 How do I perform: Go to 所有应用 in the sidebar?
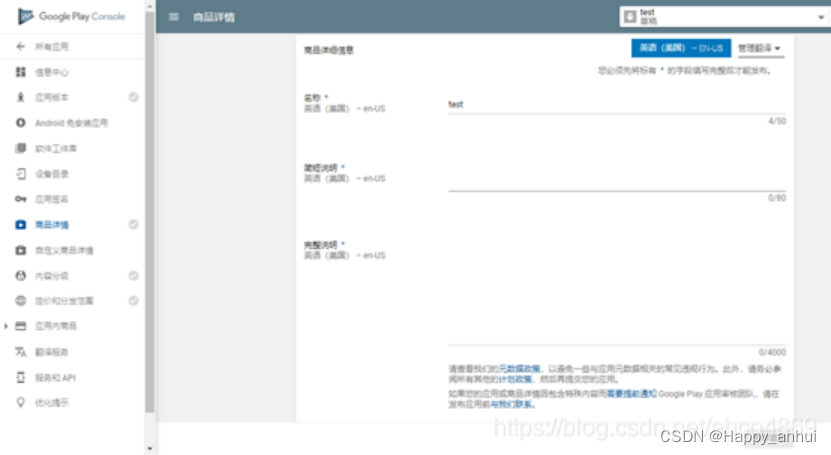click(52, 47)
